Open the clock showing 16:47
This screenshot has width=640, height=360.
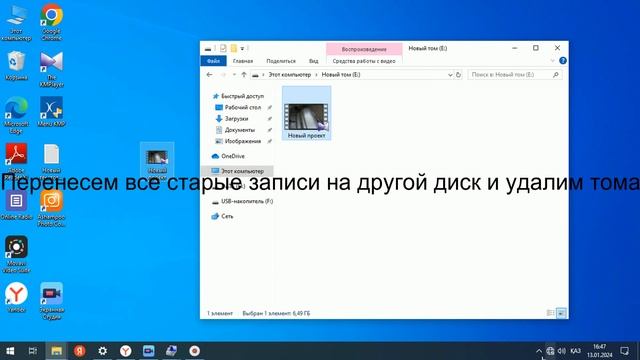click(x=599, y=351)
